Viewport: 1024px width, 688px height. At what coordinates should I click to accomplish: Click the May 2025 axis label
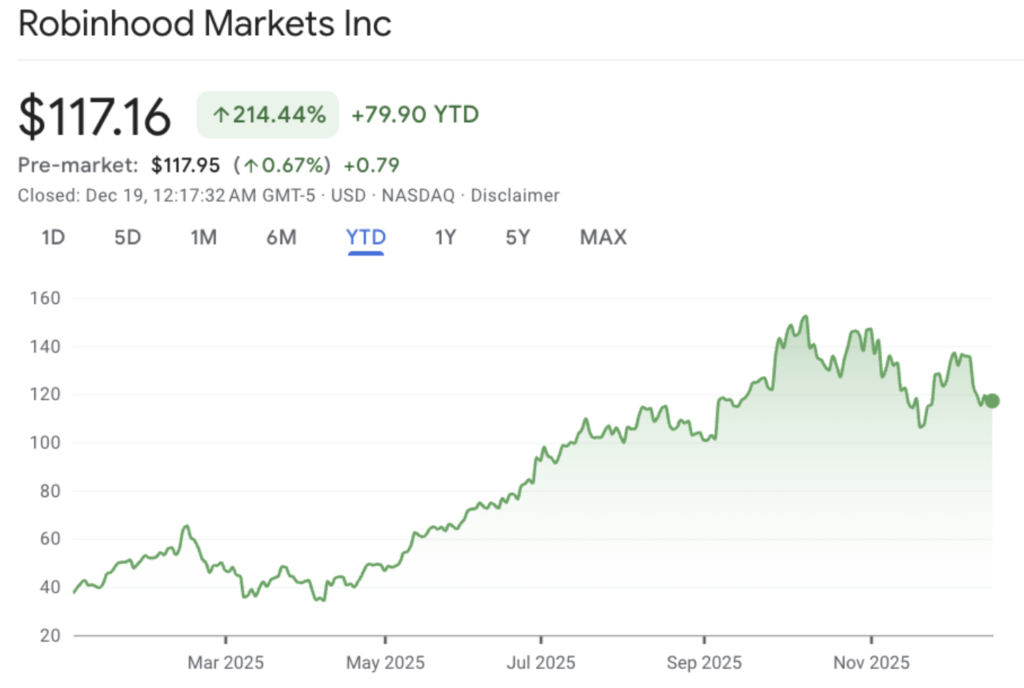point(385,662)
